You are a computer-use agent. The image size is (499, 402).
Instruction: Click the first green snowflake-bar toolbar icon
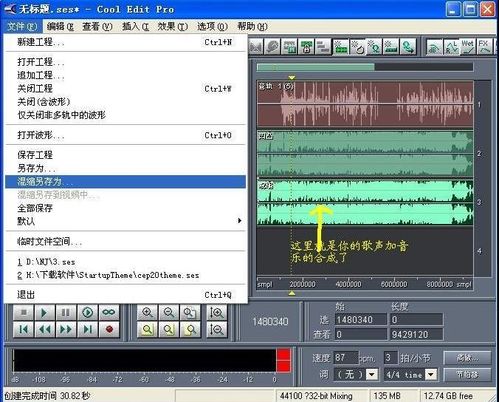pos(341,47)
